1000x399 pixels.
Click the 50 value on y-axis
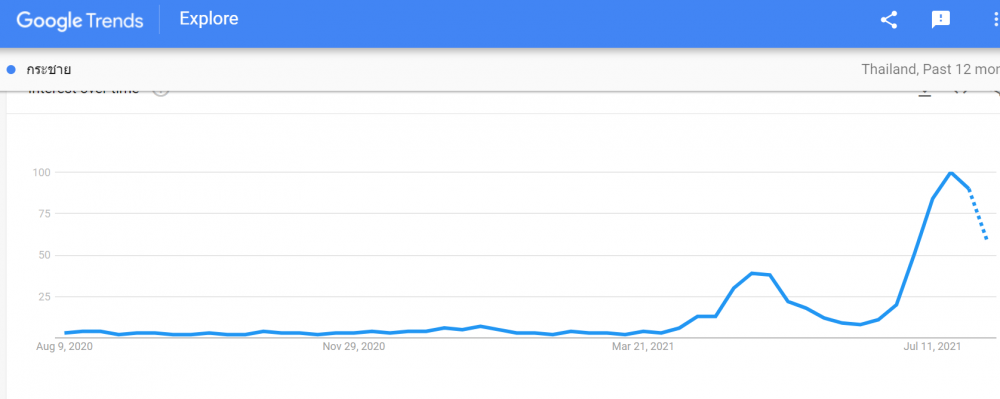click(x=45, y=255)
